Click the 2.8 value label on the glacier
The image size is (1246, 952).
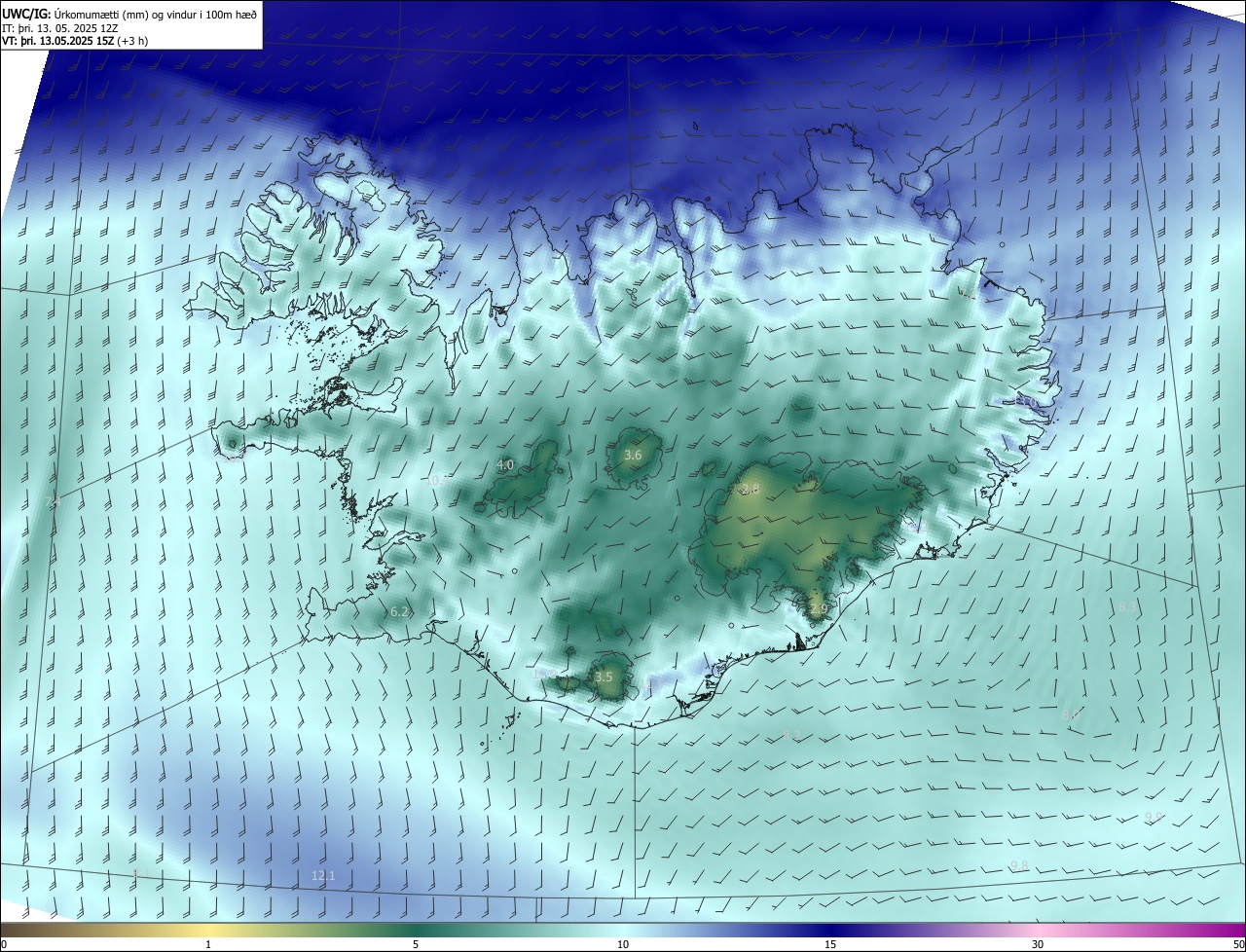[751, 490]
